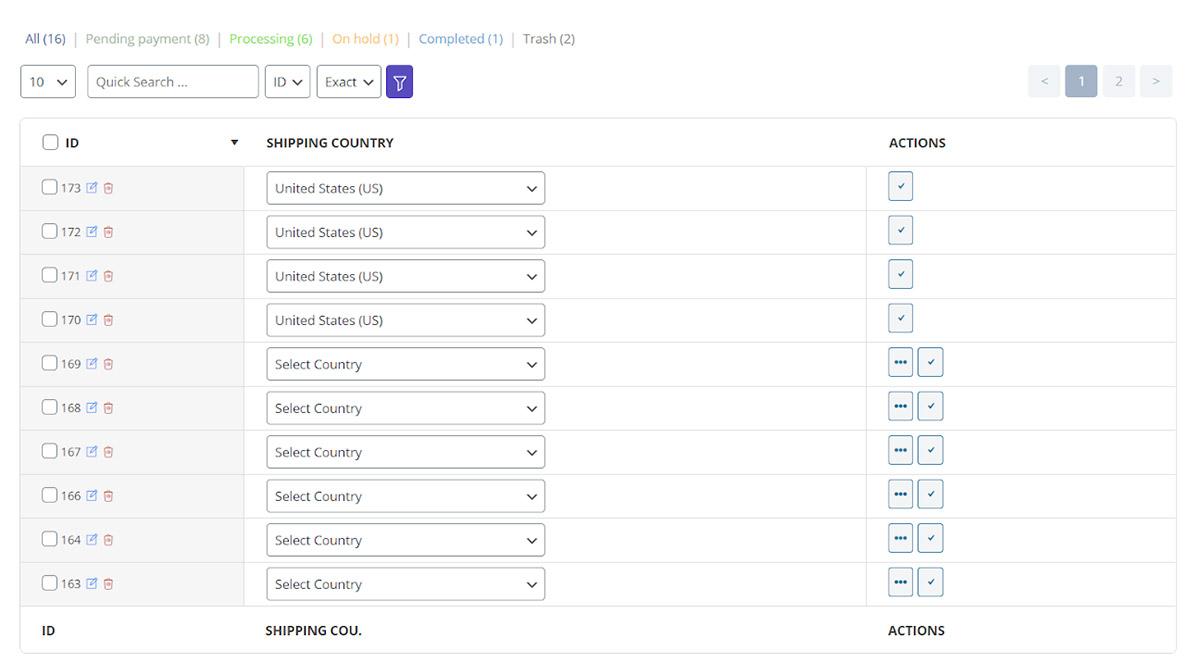The height and width of the screenshot is (663, 1200).
Task: Click the edit icon for order 169
Action: pos(92,364)
